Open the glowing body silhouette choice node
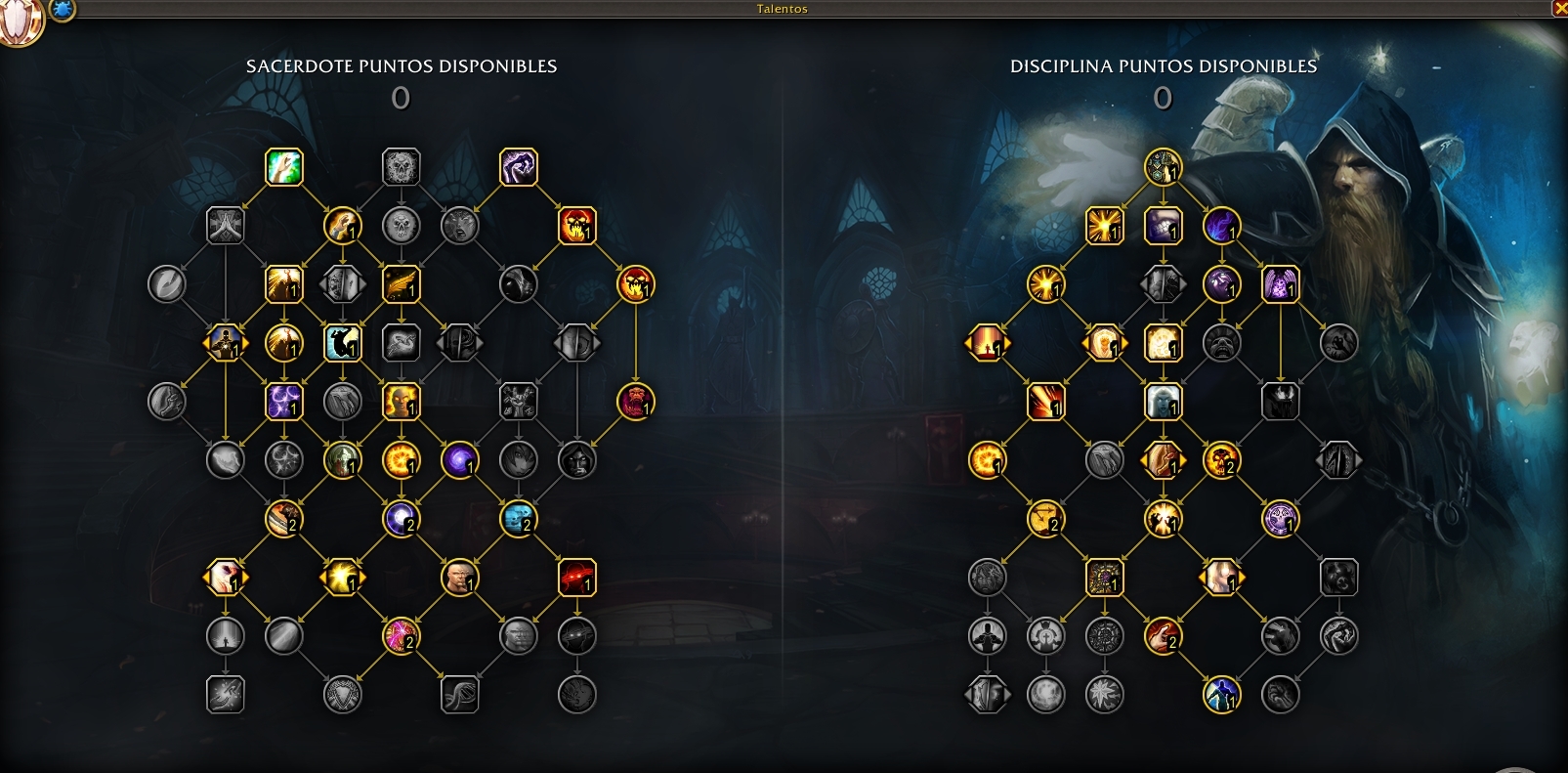1568x773 pixels. coord(226,343)
